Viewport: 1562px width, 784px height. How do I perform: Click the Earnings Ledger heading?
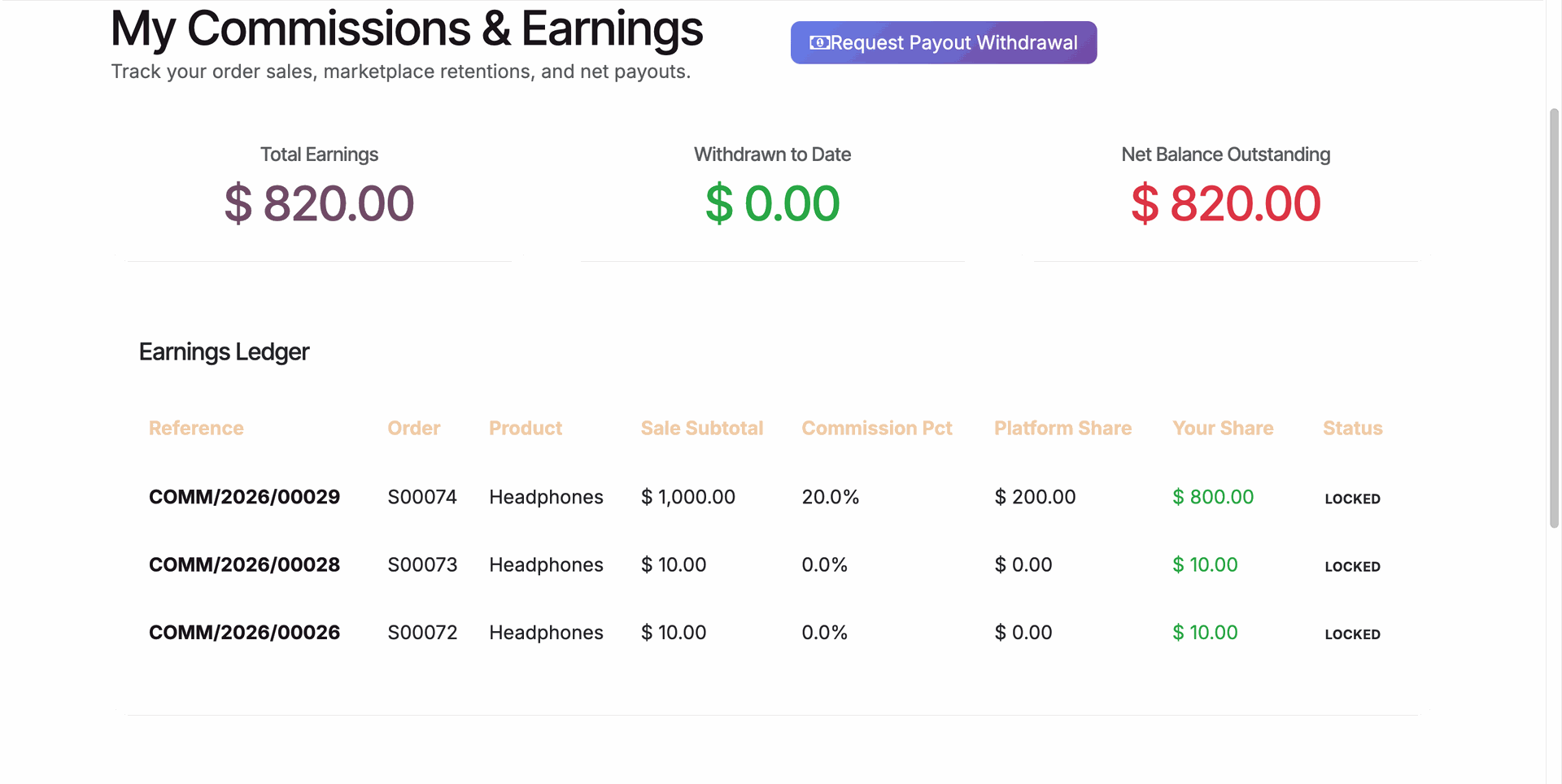point(224,351)
